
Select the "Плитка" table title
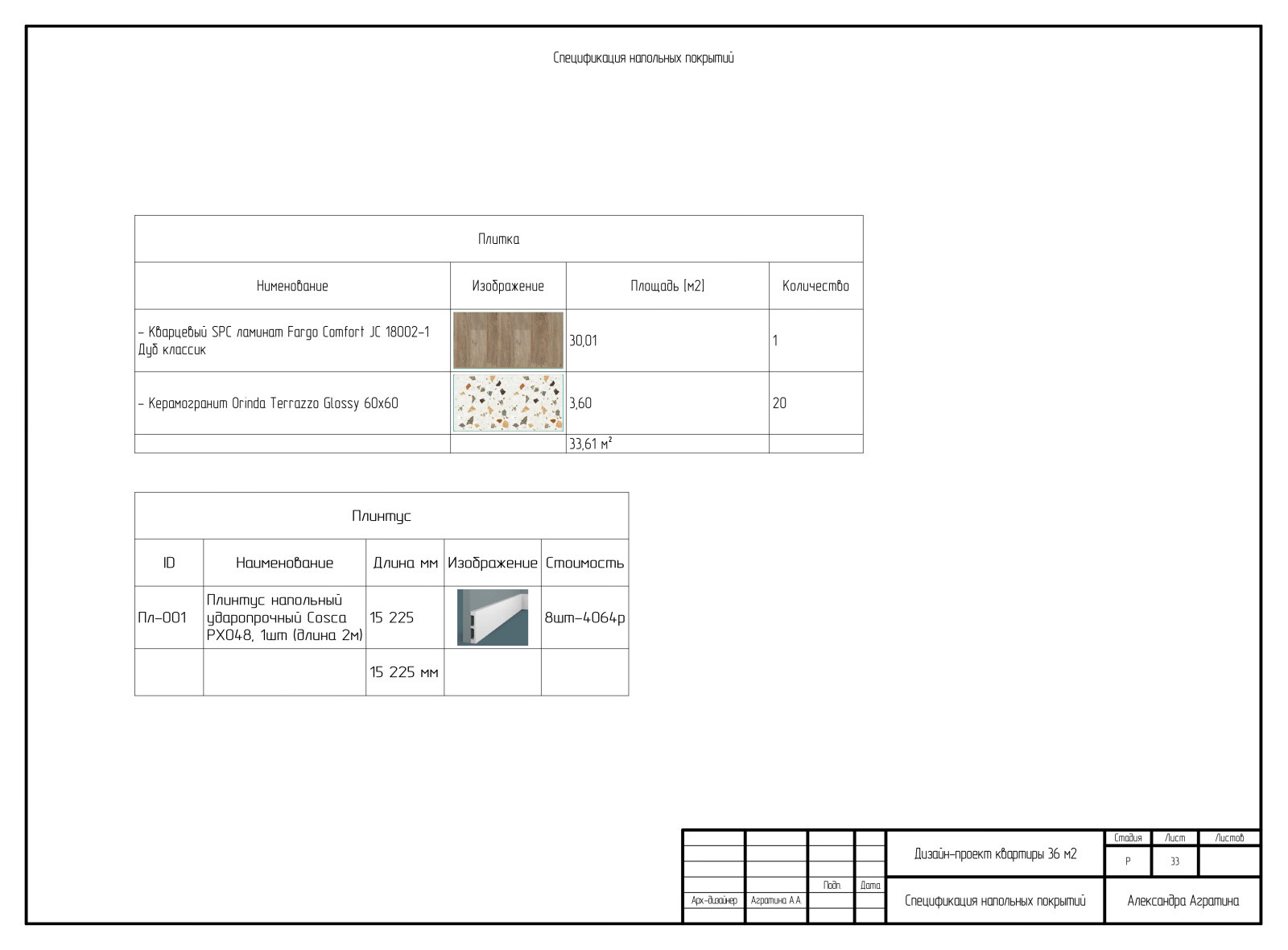point(498,239)
